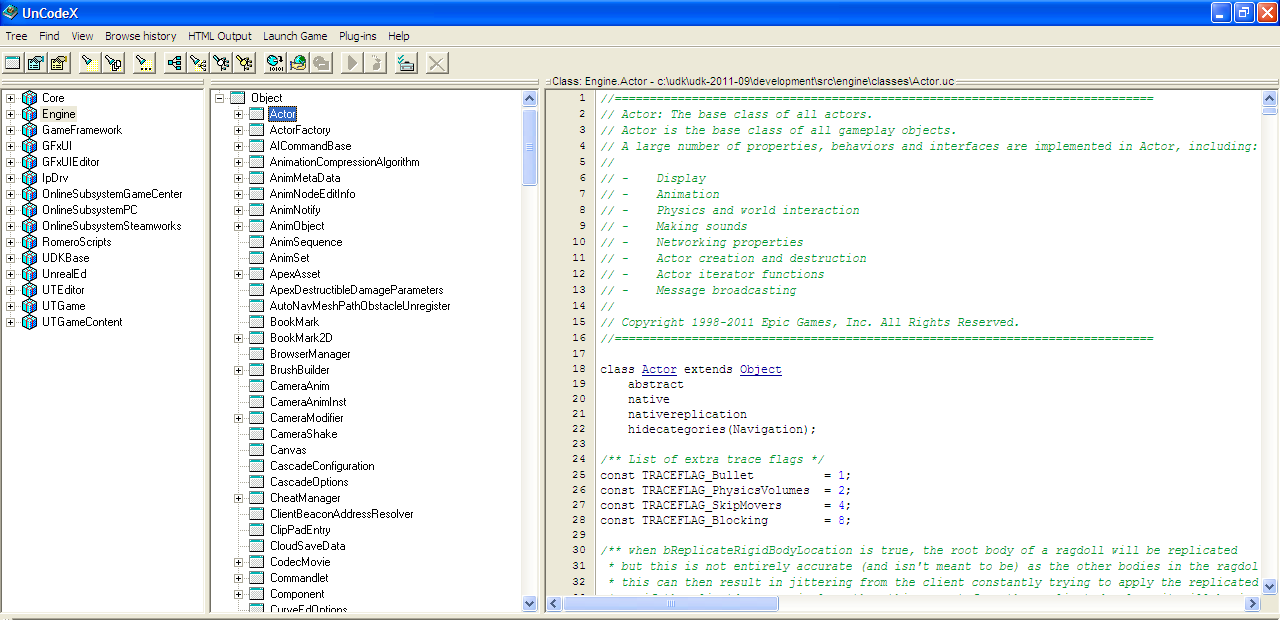Expand the BrushBuilder class node
The width and height of the screenshot is (1280, 620).
[x=239, y=370]
